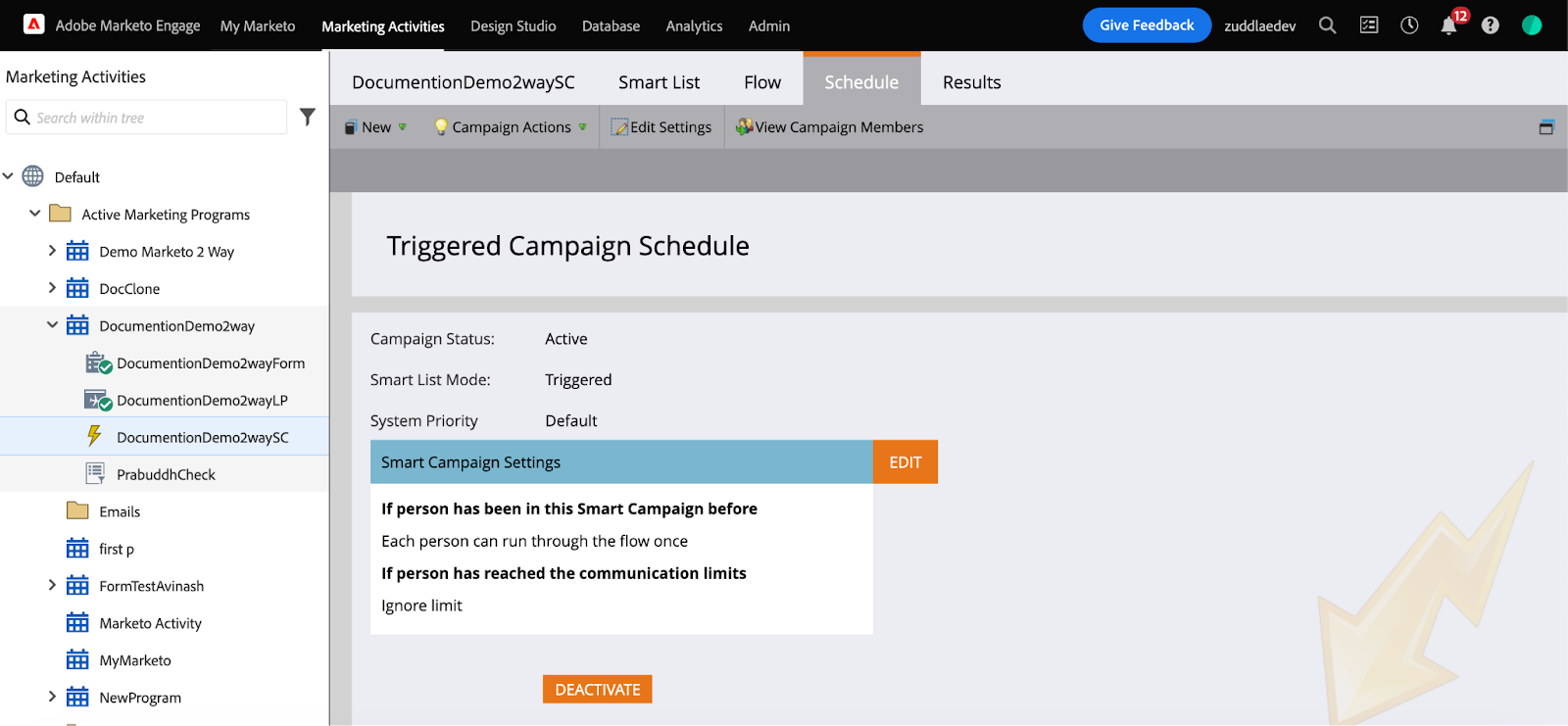Click the Emails folder icon
The image size is (1568, 726).
(x=77, y=510)
